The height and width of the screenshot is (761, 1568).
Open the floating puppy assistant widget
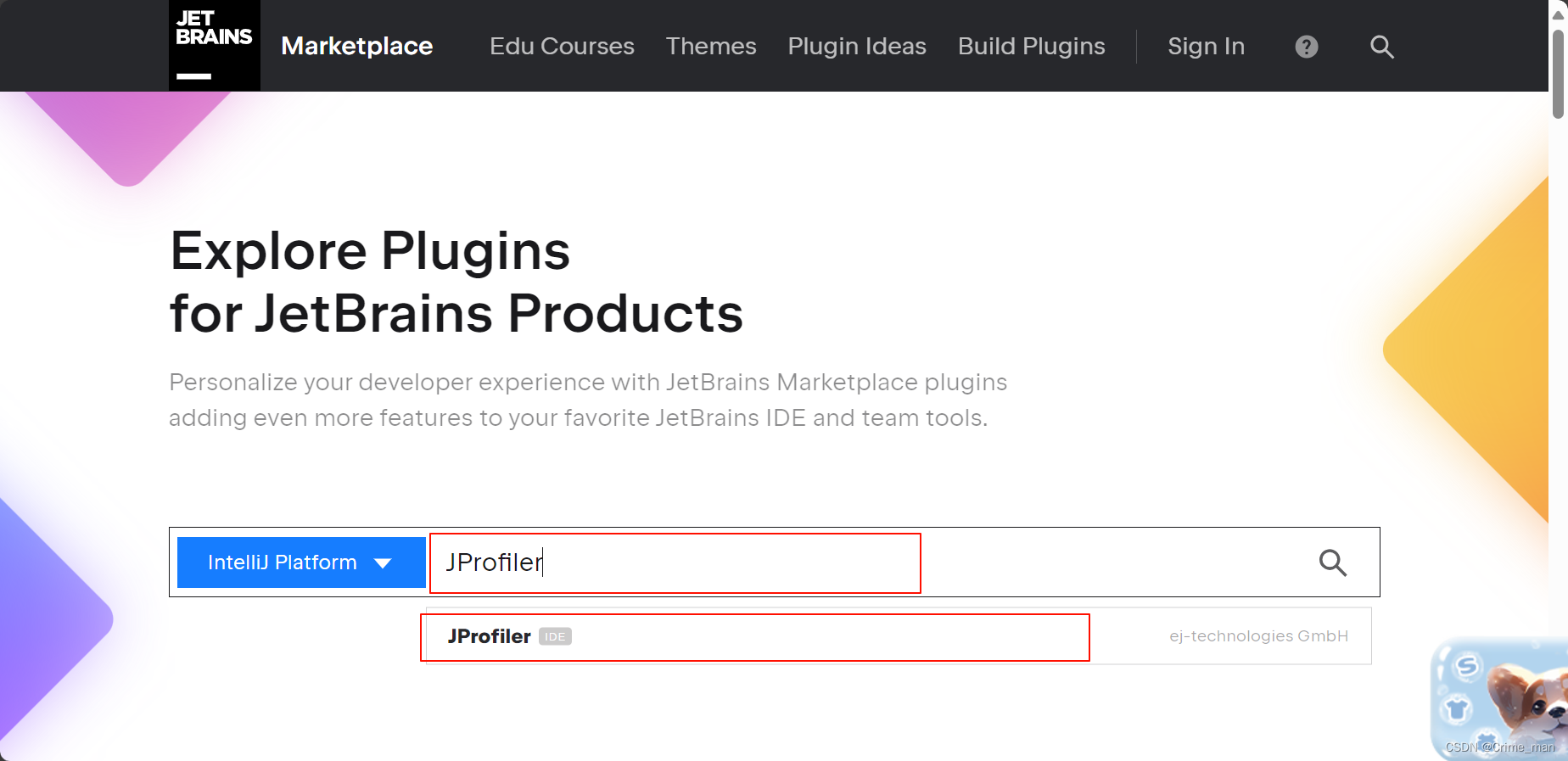pos(1499,699)
